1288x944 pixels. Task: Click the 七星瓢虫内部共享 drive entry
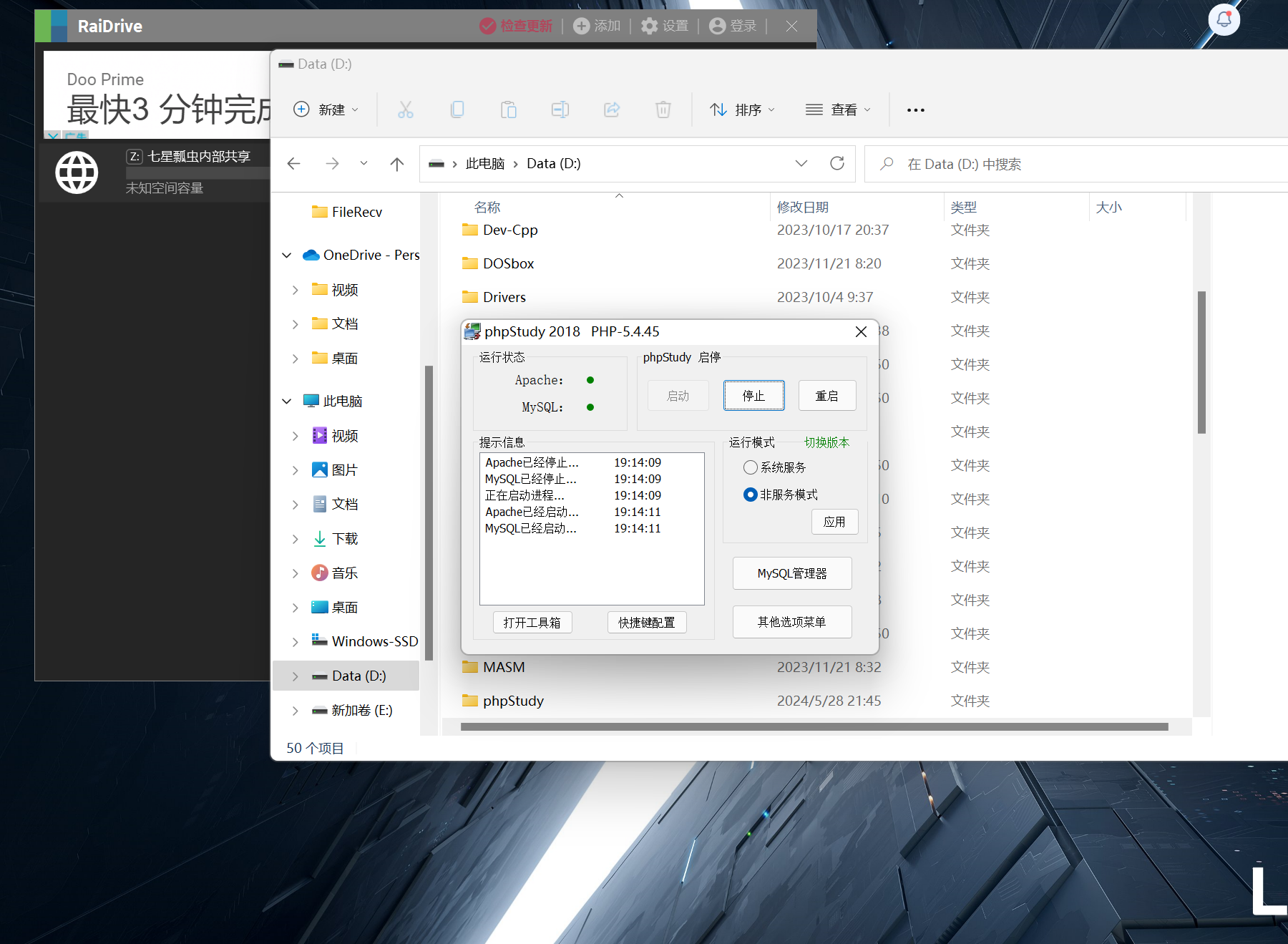(155, 172)
